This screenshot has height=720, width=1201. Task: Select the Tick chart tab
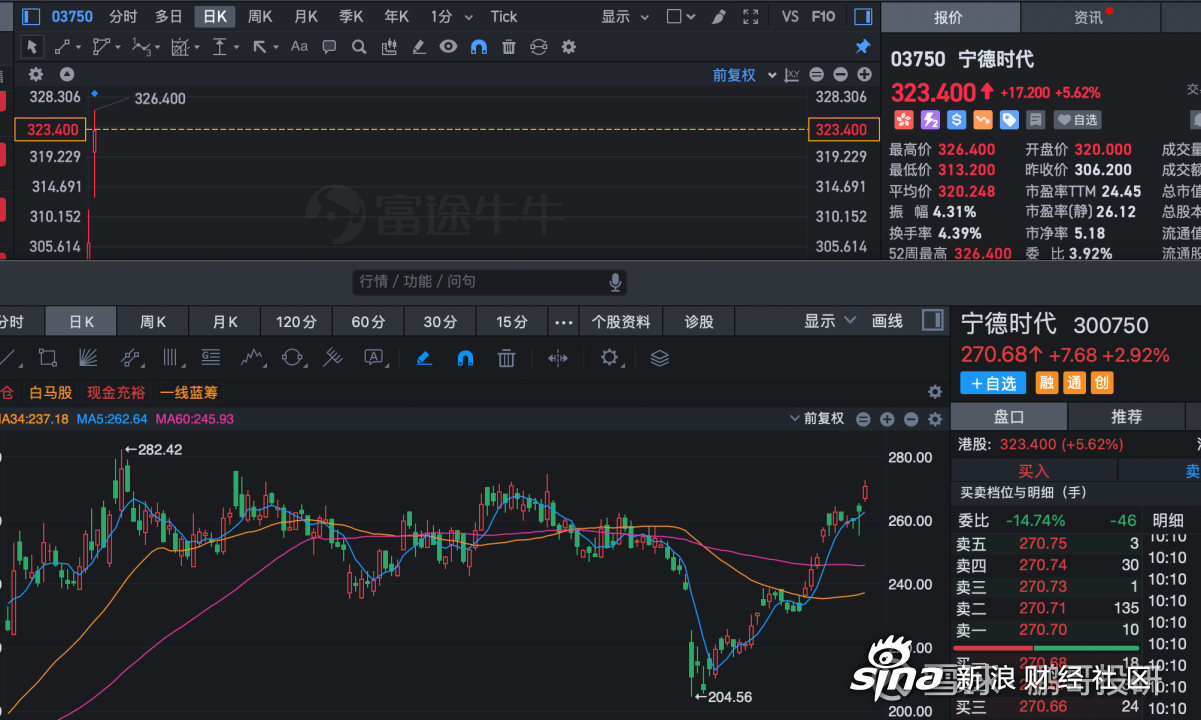(x=504, y=16)
